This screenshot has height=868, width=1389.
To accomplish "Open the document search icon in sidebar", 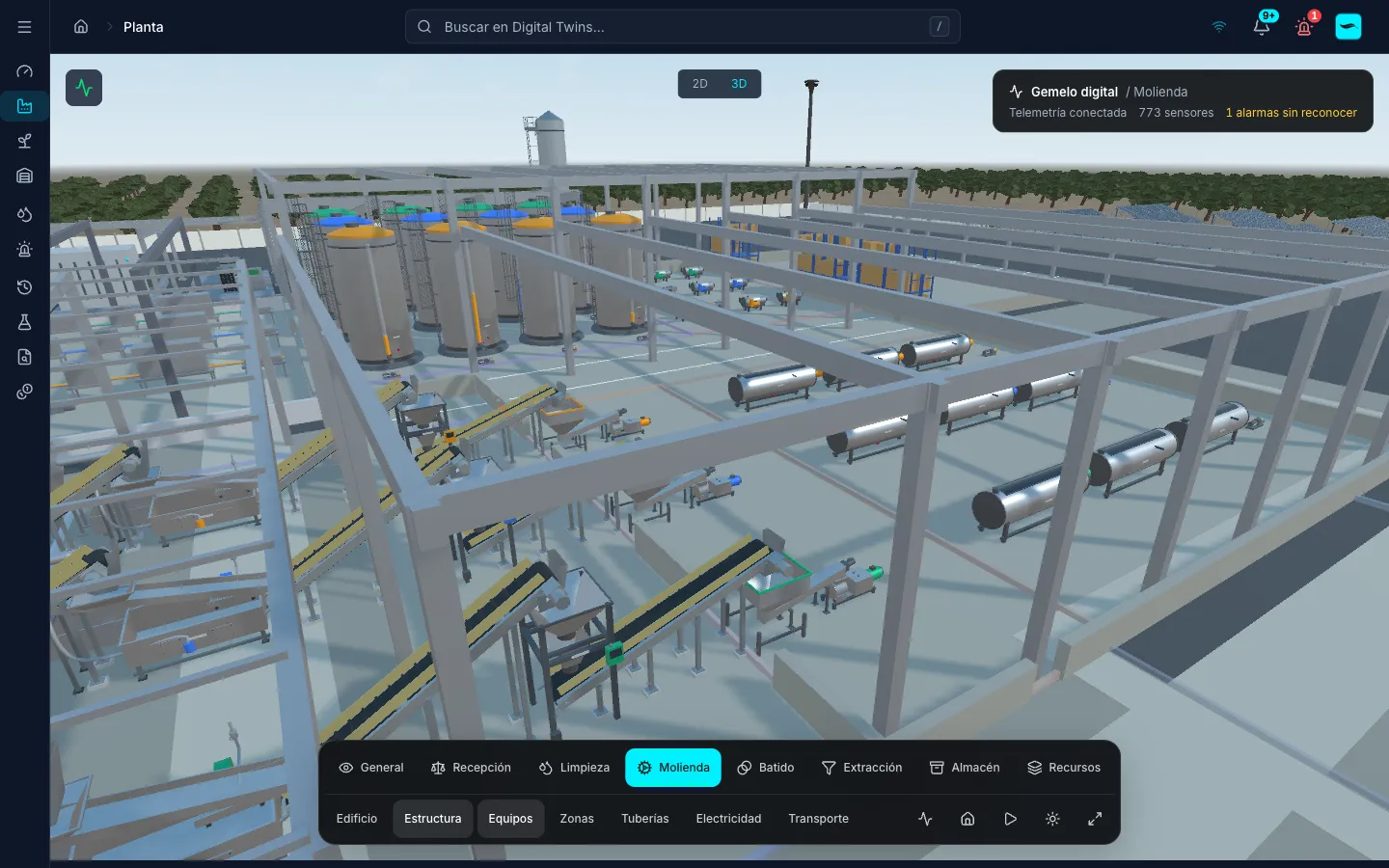I will (25, 357).
